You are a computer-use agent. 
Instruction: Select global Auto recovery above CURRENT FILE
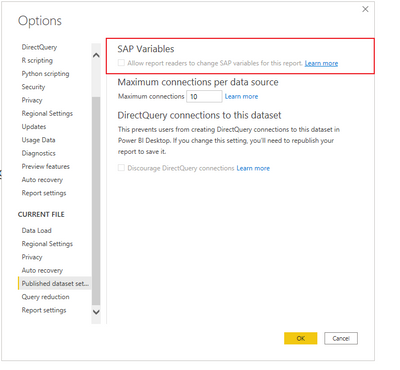point(42,180)
